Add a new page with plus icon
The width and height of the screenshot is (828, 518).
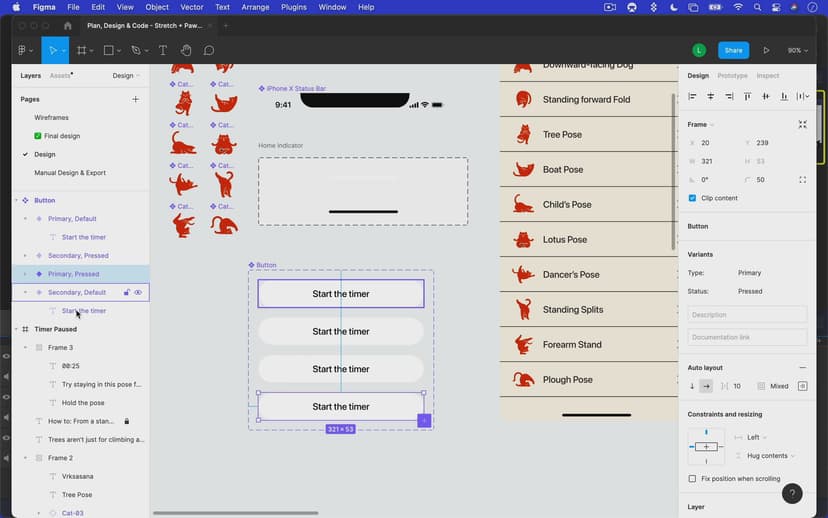click(x=136, y=99)
